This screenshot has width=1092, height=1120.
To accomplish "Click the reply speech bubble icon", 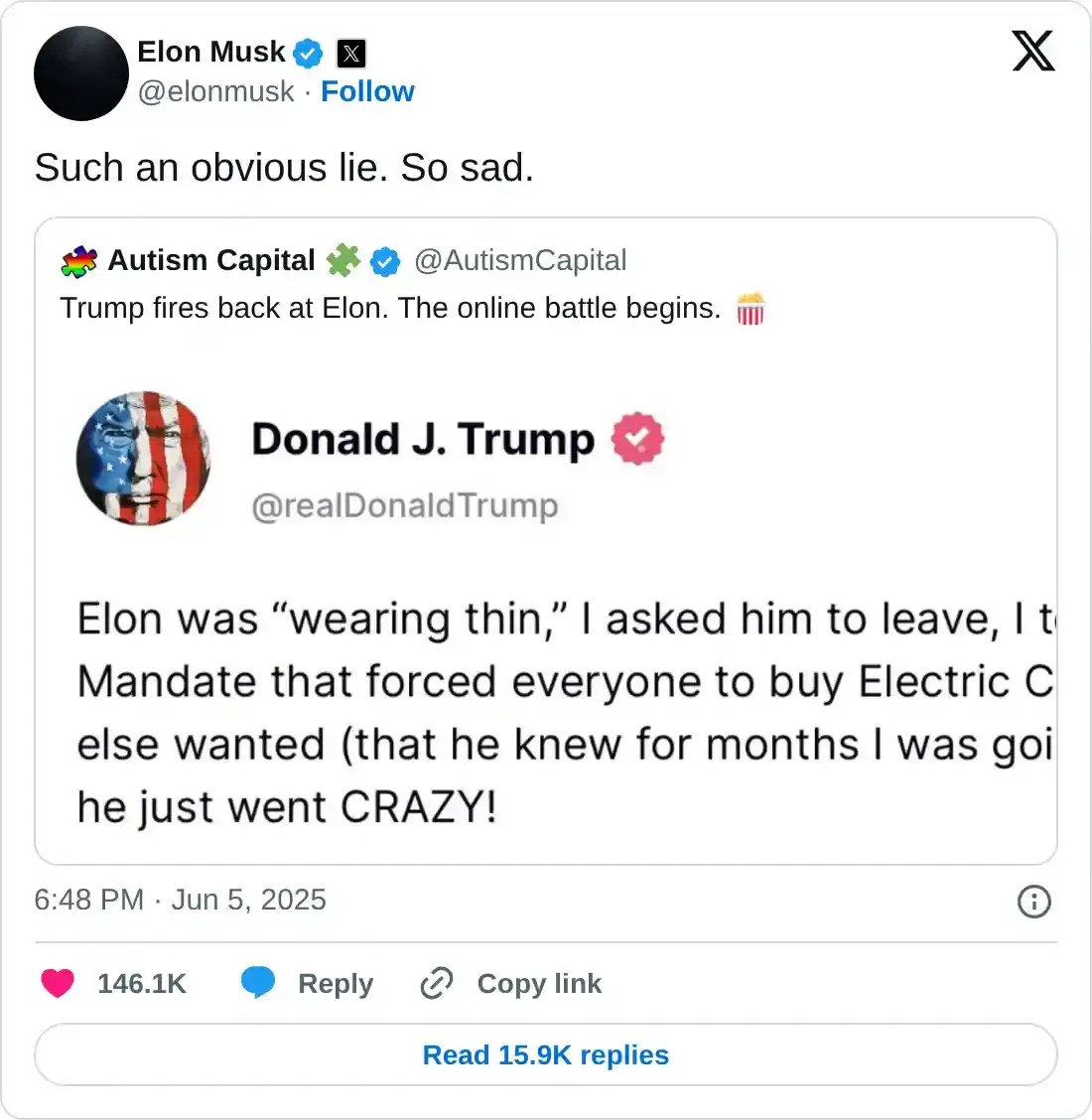I will 258,983.
